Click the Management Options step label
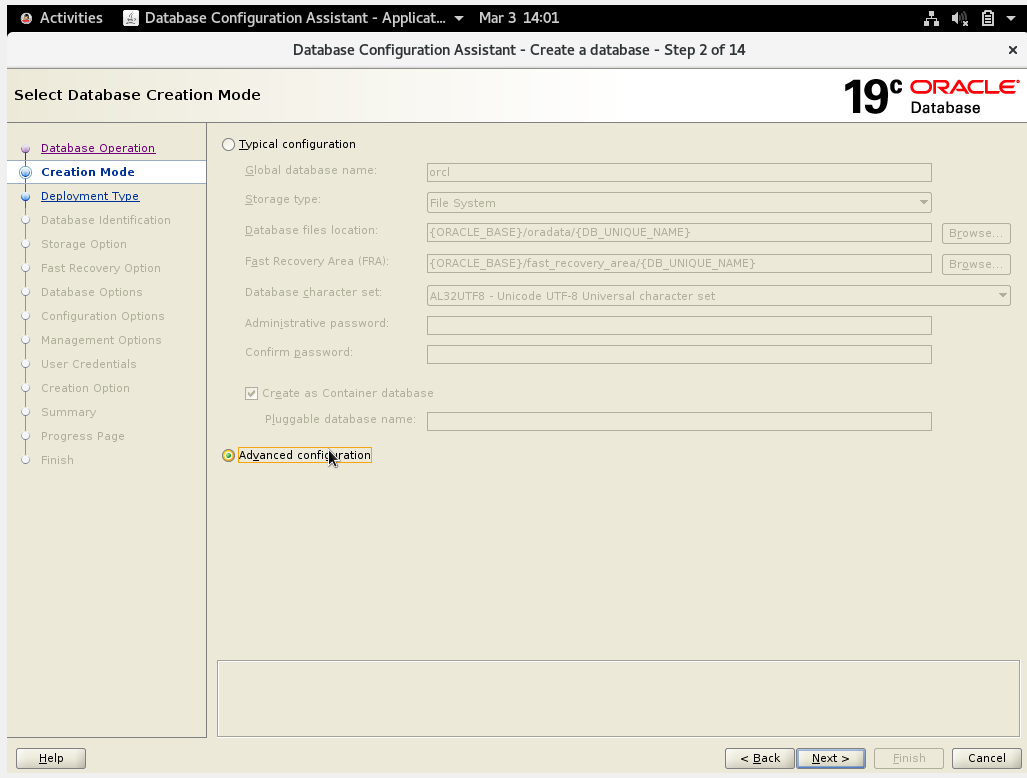Screen dimensions: 1027x778 coord(101,340)
